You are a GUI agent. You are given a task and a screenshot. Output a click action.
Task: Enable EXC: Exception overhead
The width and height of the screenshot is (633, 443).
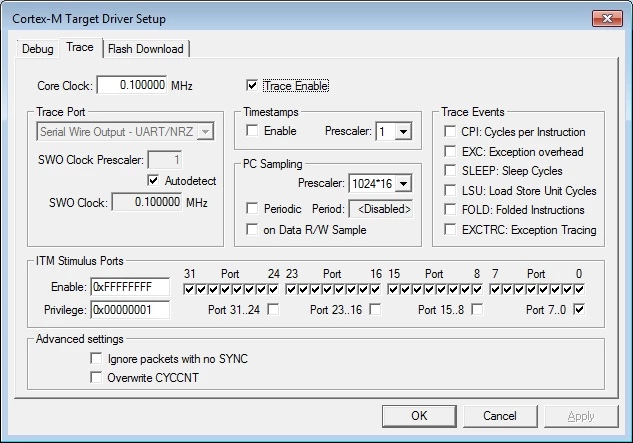click(x=450, y=151)
